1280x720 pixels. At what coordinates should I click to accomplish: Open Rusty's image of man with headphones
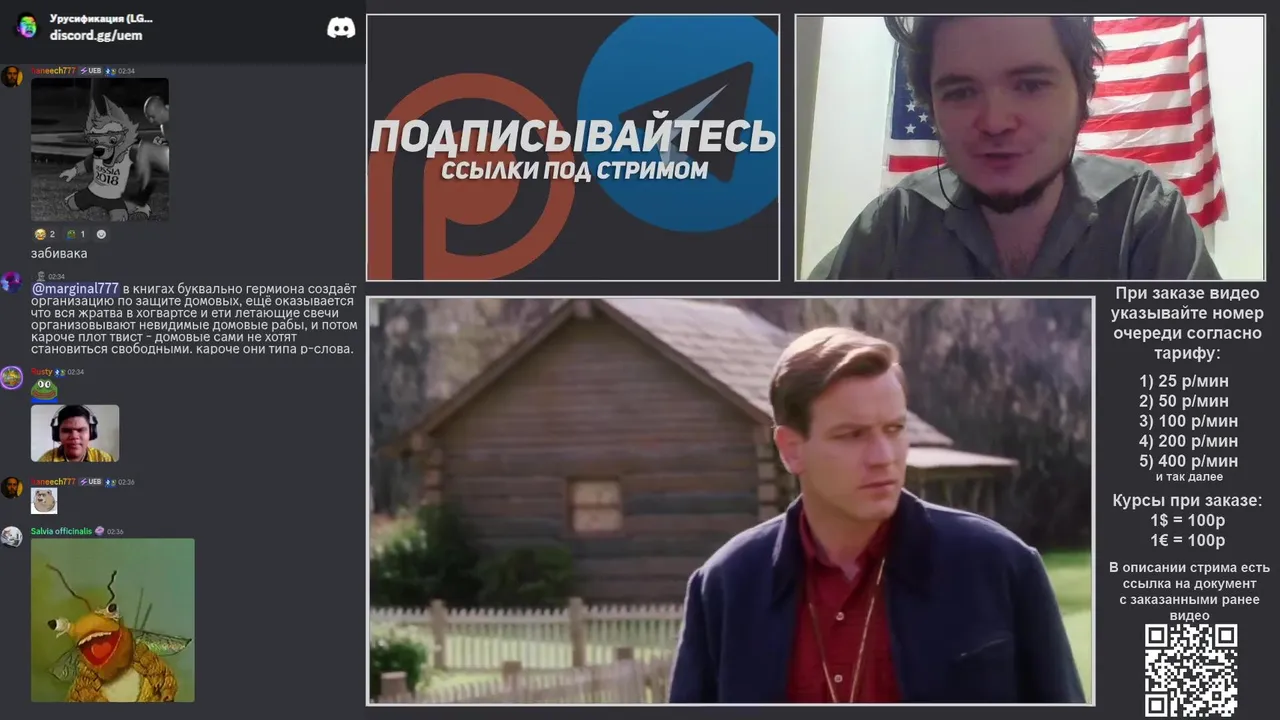point(75,433)
